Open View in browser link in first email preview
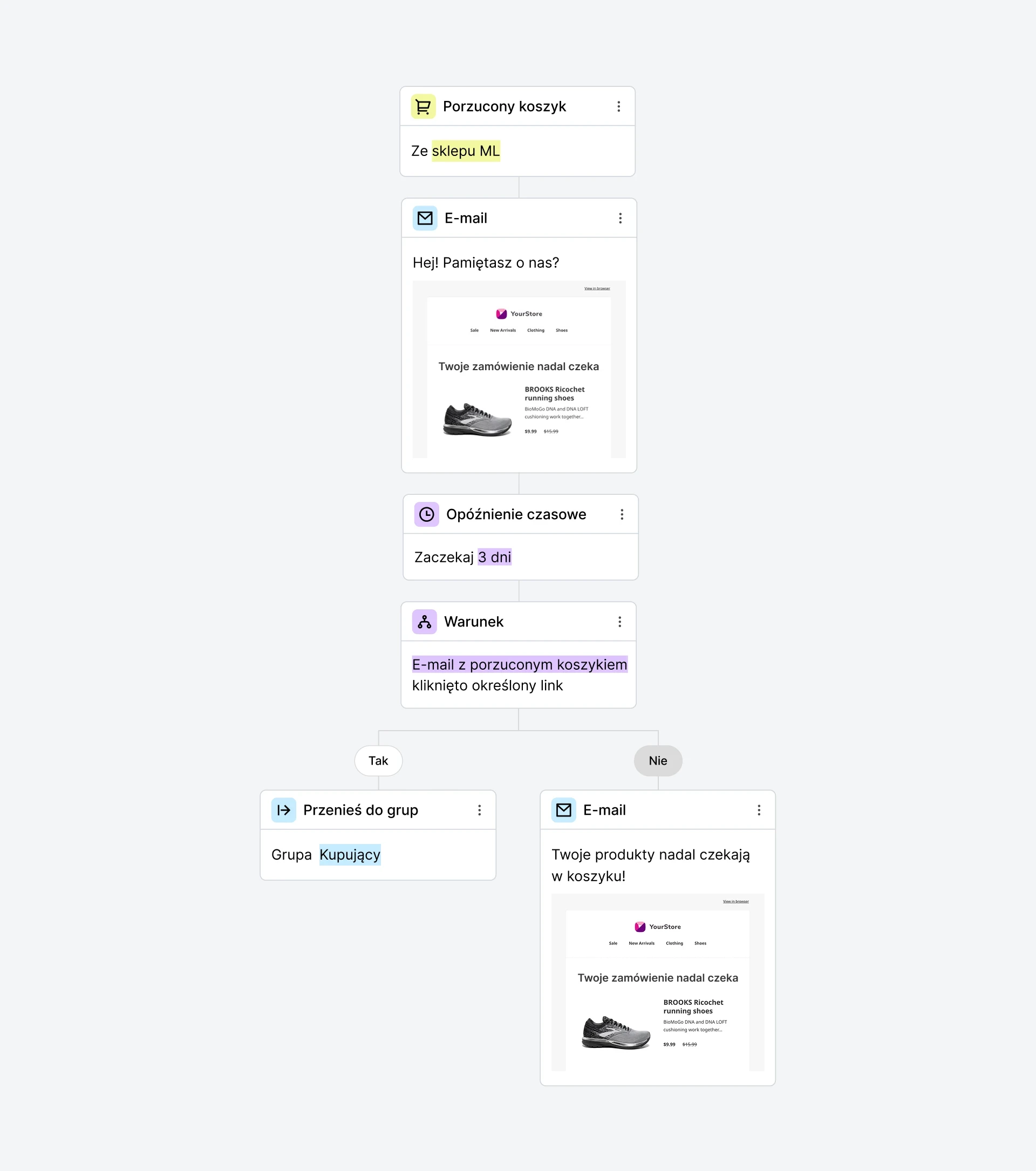This screenshot has width=1036, height=1171. [597, 289]
